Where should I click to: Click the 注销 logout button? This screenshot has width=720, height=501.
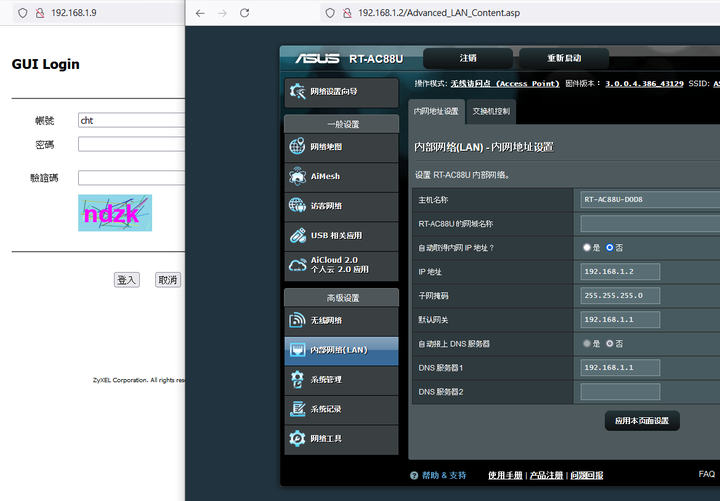pyautogui.click(x=468, y=58)
